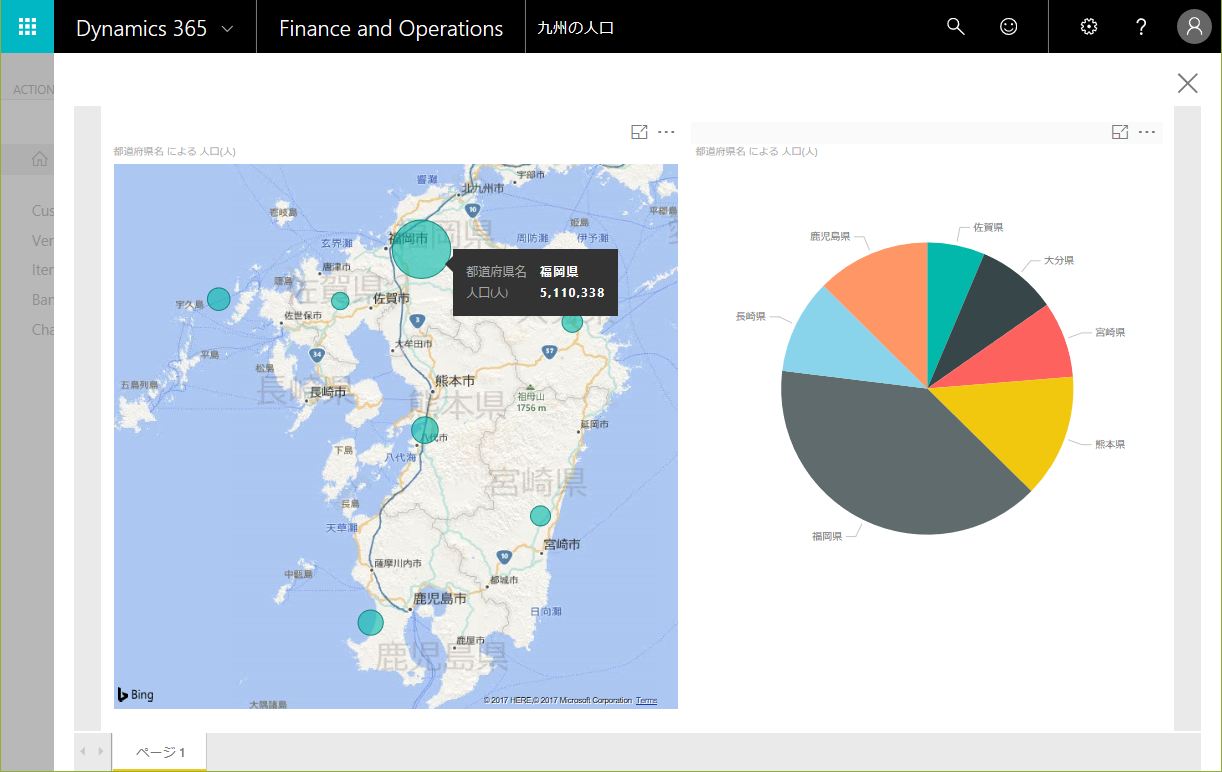Click the 福岡県 pie chart label

(827, 536)
